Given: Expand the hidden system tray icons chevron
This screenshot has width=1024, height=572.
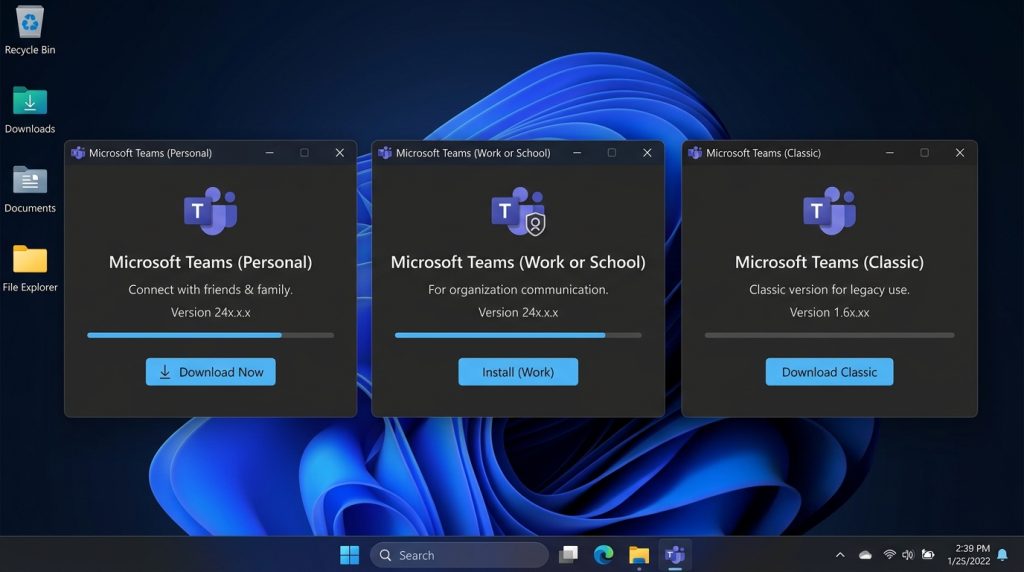Looking at the screenshot, I should (x=840, y=555).
